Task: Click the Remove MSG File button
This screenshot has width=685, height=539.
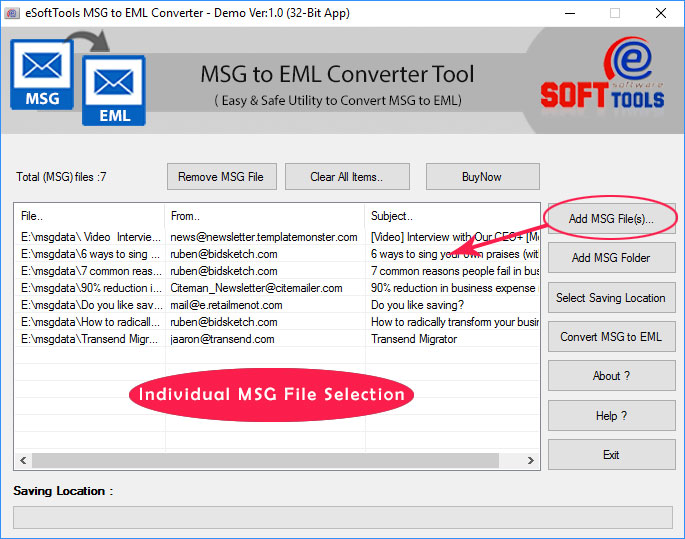Action: [221, 177]
